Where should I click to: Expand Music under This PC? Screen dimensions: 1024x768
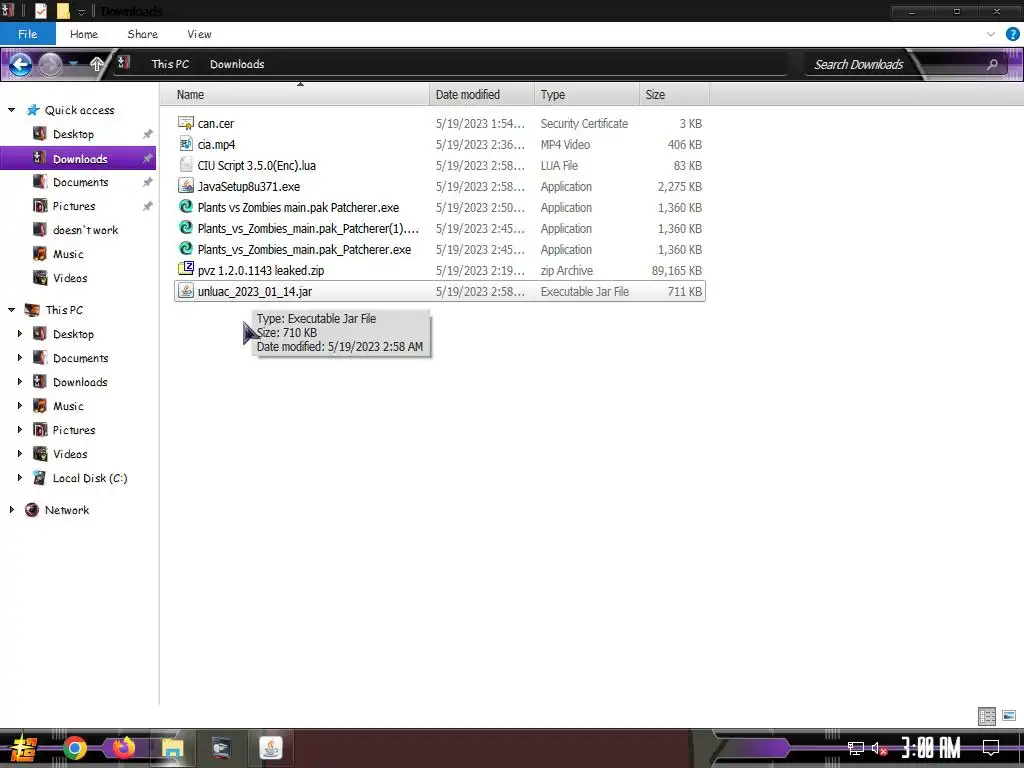click(20, 406)
